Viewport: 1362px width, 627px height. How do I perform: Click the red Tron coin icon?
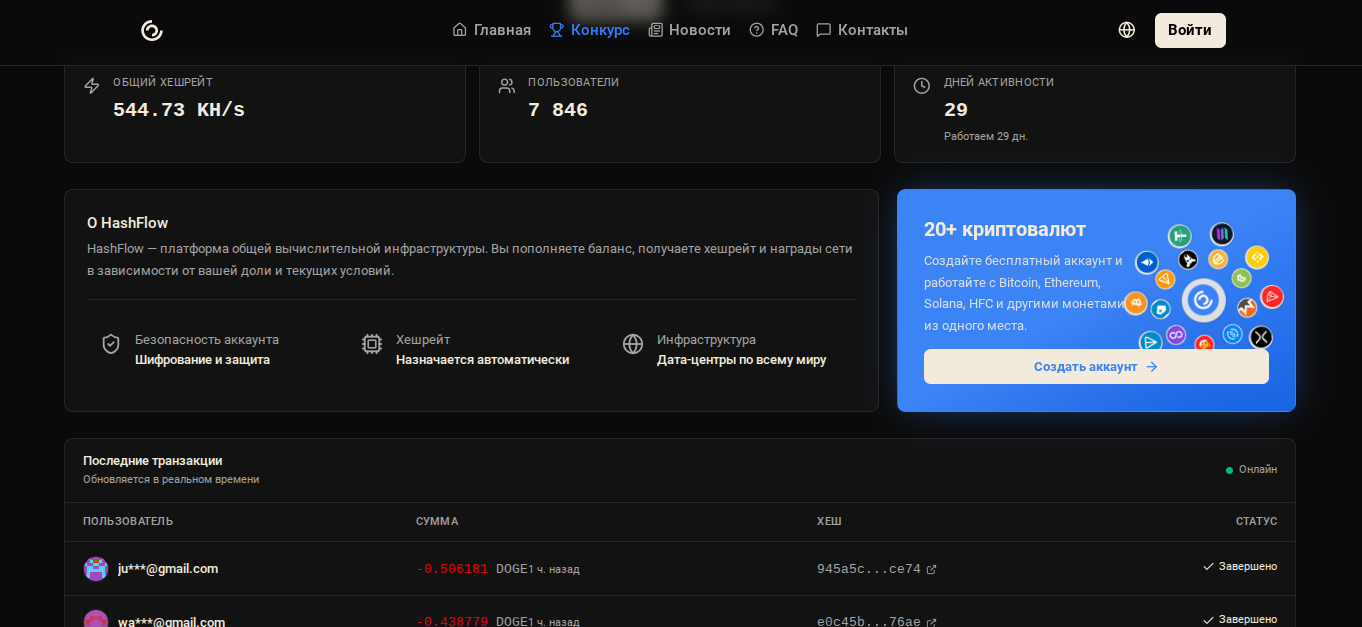click(x=1272, y=297)
